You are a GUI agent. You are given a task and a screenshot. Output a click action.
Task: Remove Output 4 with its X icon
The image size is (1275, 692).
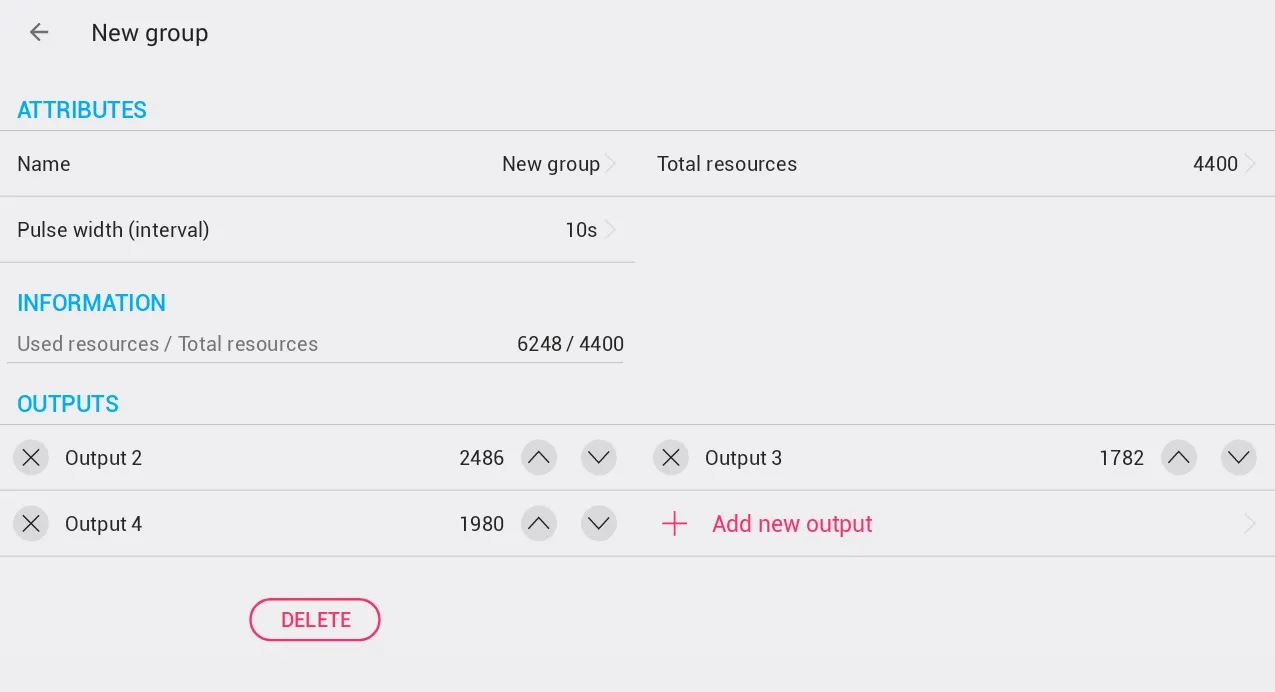point(31,524)
